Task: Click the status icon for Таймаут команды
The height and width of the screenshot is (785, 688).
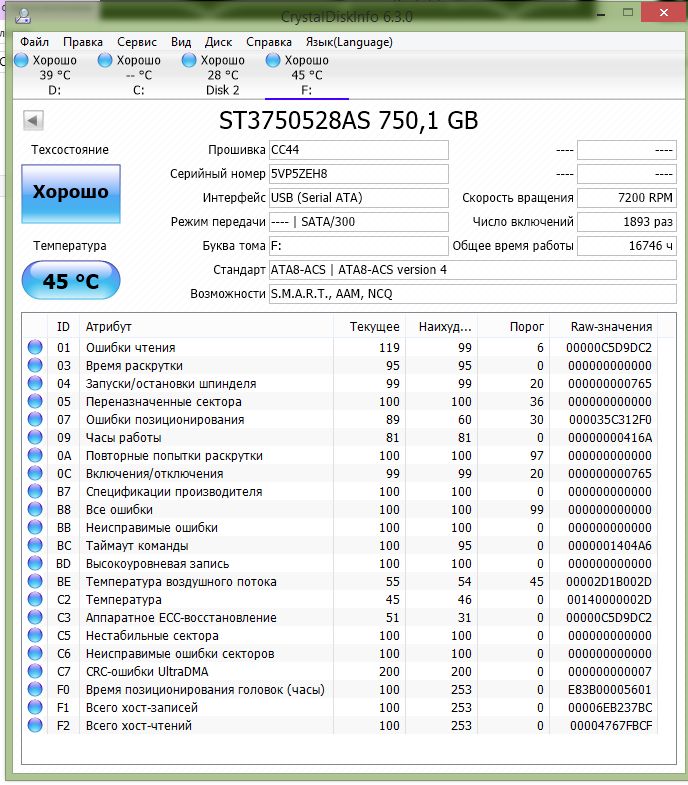Action: coord(35,545)
